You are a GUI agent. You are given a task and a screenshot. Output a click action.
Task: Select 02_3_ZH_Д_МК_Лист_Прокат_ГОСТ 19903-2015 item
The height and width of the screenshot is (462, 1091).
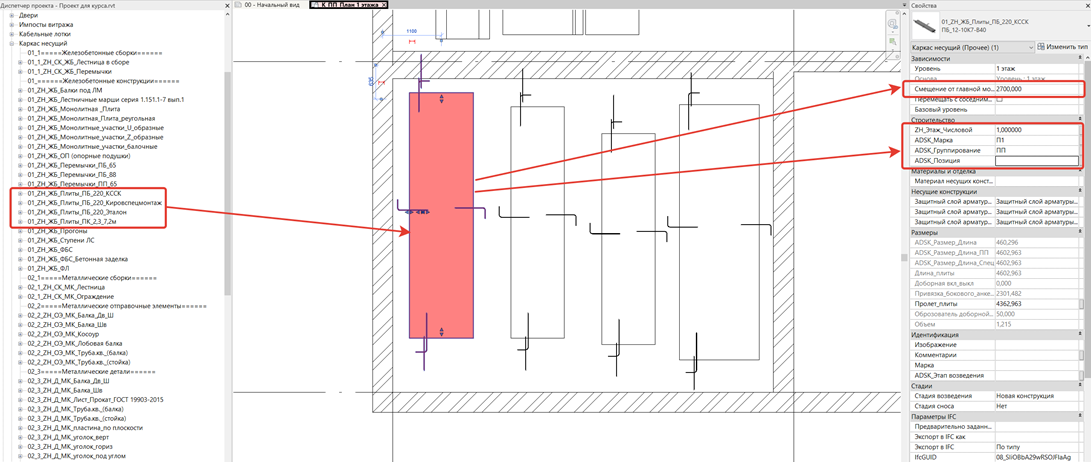95,400
